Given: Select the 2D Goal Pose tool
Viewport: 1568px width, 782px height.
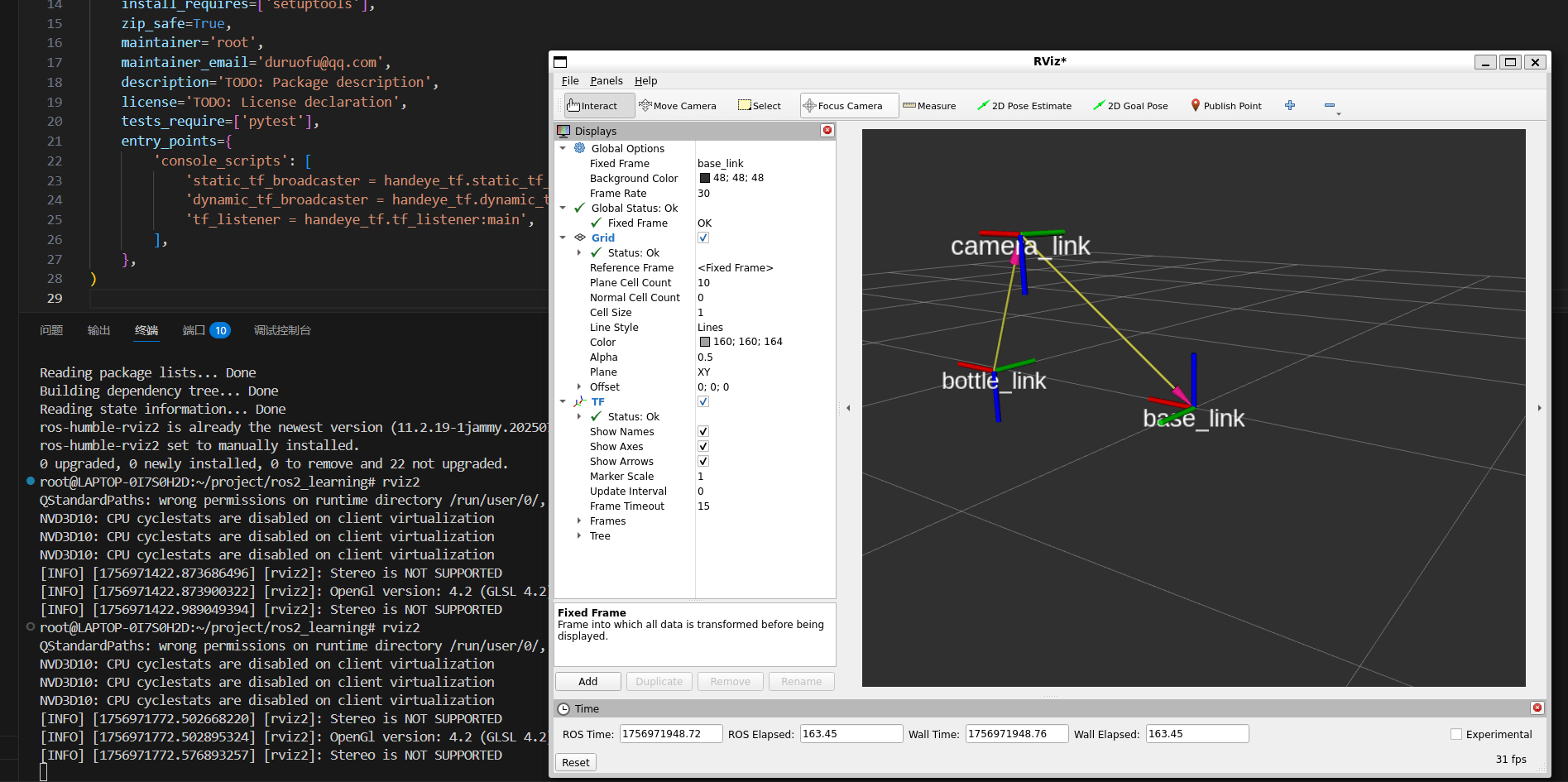Looking at the screenshot, I should click(x=1130, y=106).
